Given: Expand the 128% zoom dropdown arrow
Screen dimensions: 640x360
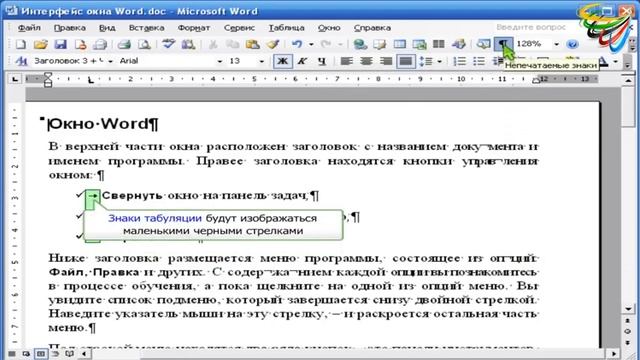Looking at the screenshot, I should tap(556, 44).
